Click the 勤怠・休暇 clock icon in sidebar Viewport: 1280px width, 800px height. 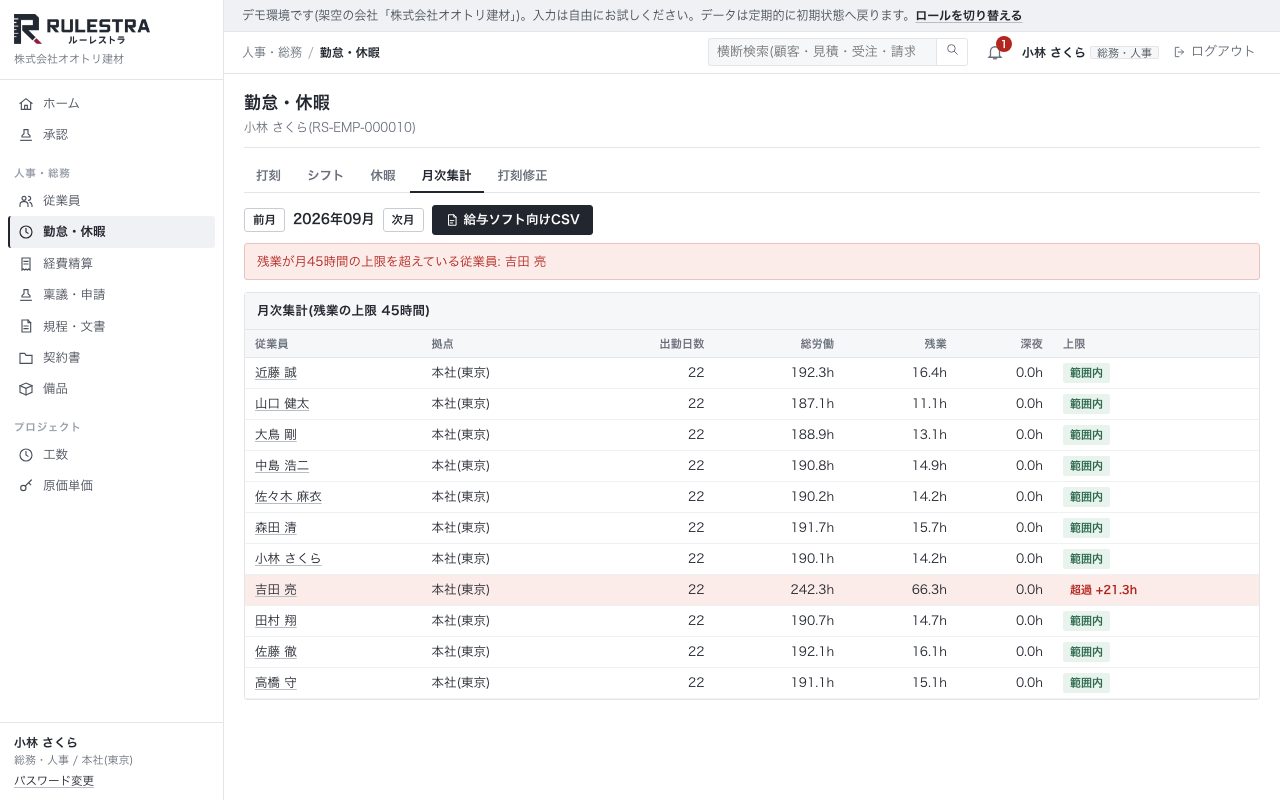(26, 232)
